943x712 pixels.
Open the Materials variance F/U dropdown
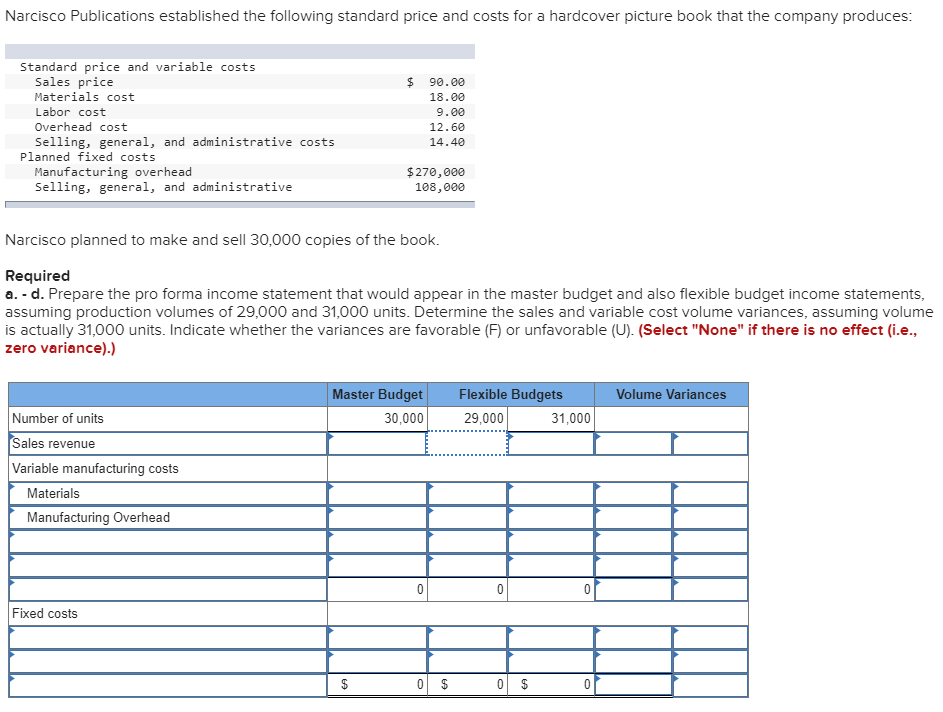click(x=710, y=493)
